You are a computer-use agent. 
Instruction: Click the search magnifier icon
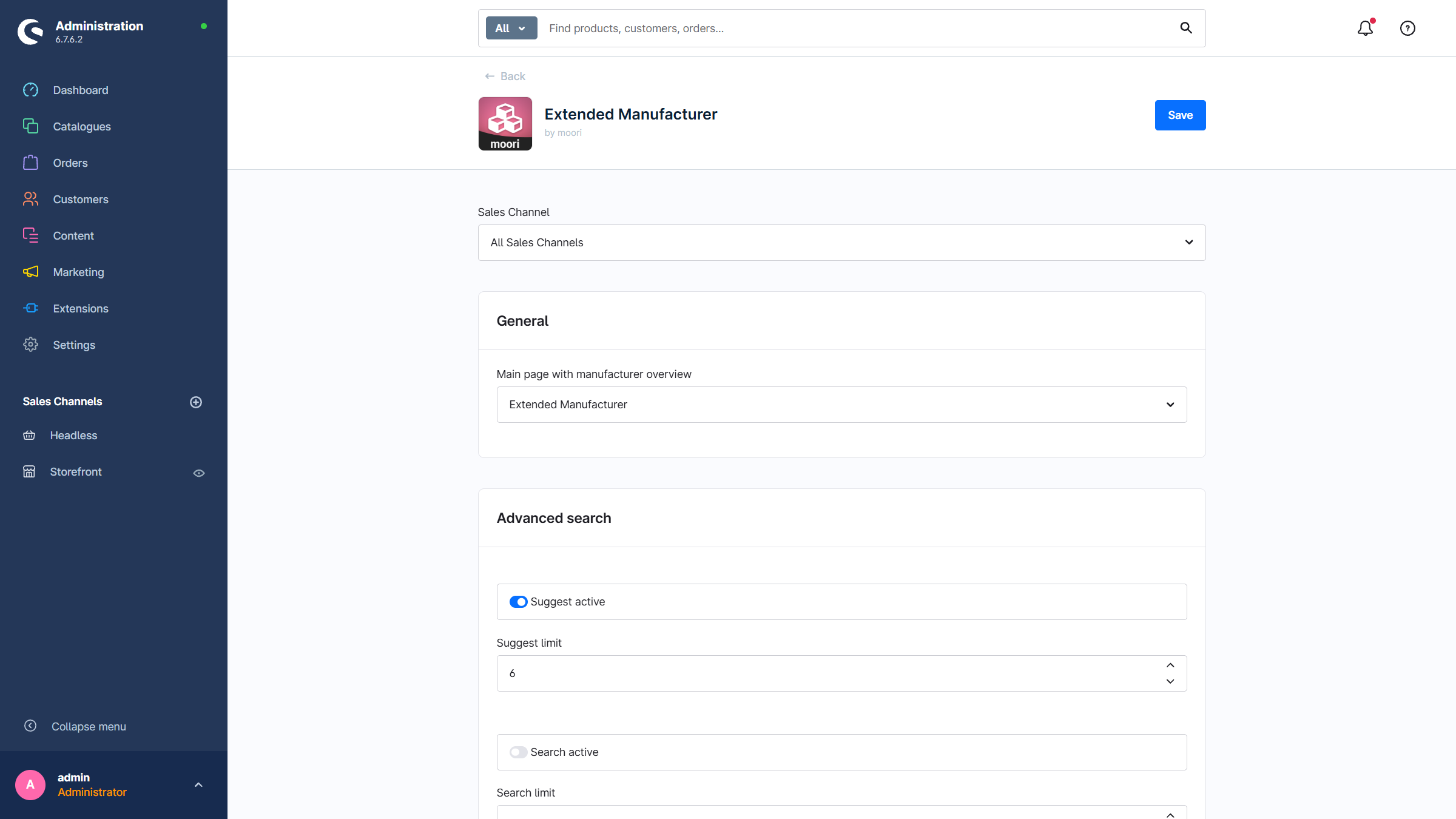1185,28
